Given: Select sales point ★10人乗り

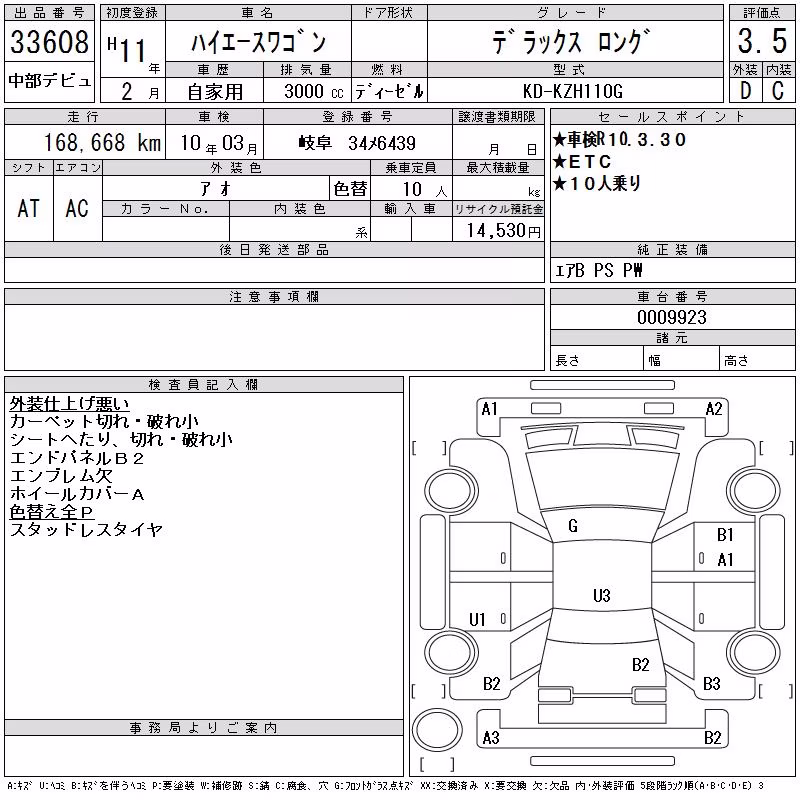Looking at the screenshot, I should pos(597,184).
